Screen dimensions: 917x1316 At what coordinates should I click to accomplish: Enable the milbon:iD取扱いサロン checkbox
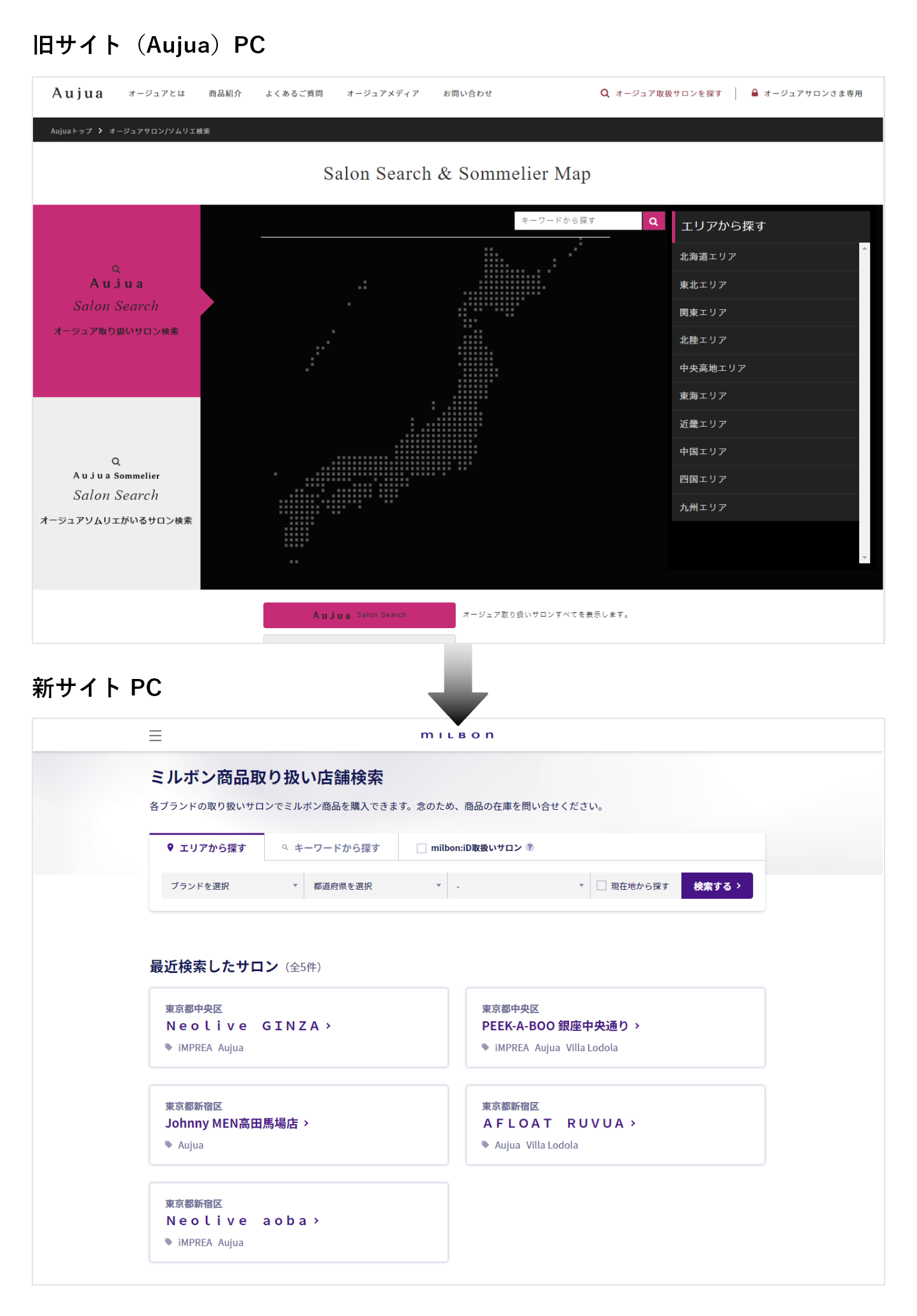coord(421,848)
